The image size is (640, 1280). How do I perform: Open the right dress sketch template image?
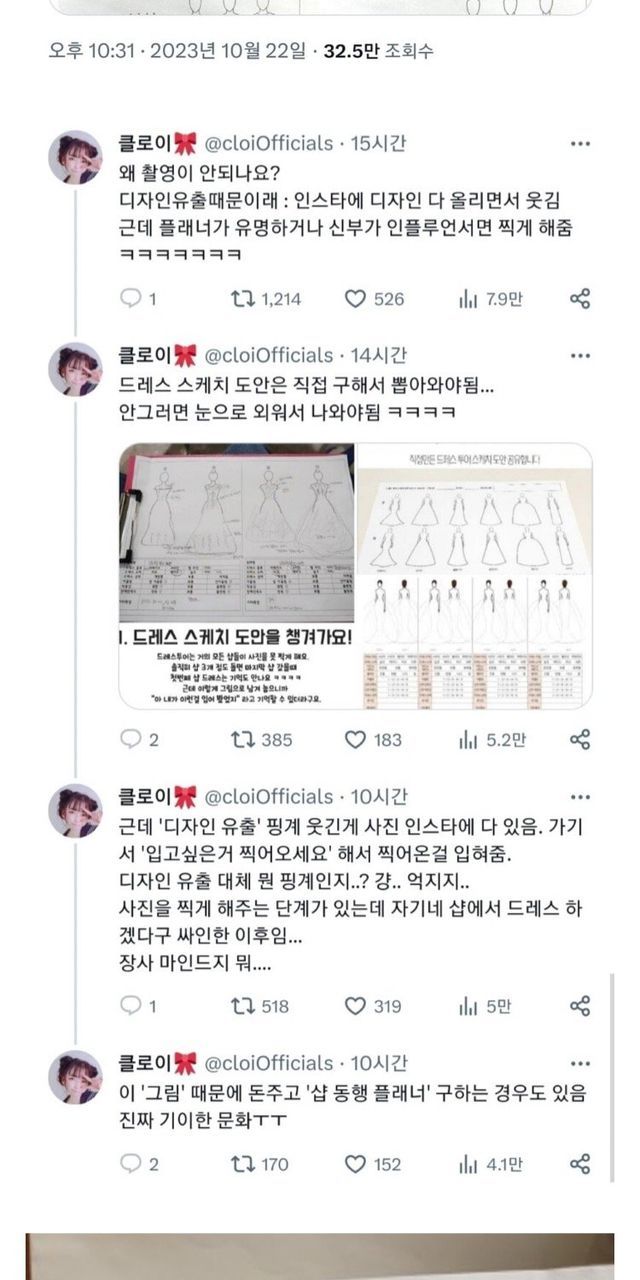(475, 577)
